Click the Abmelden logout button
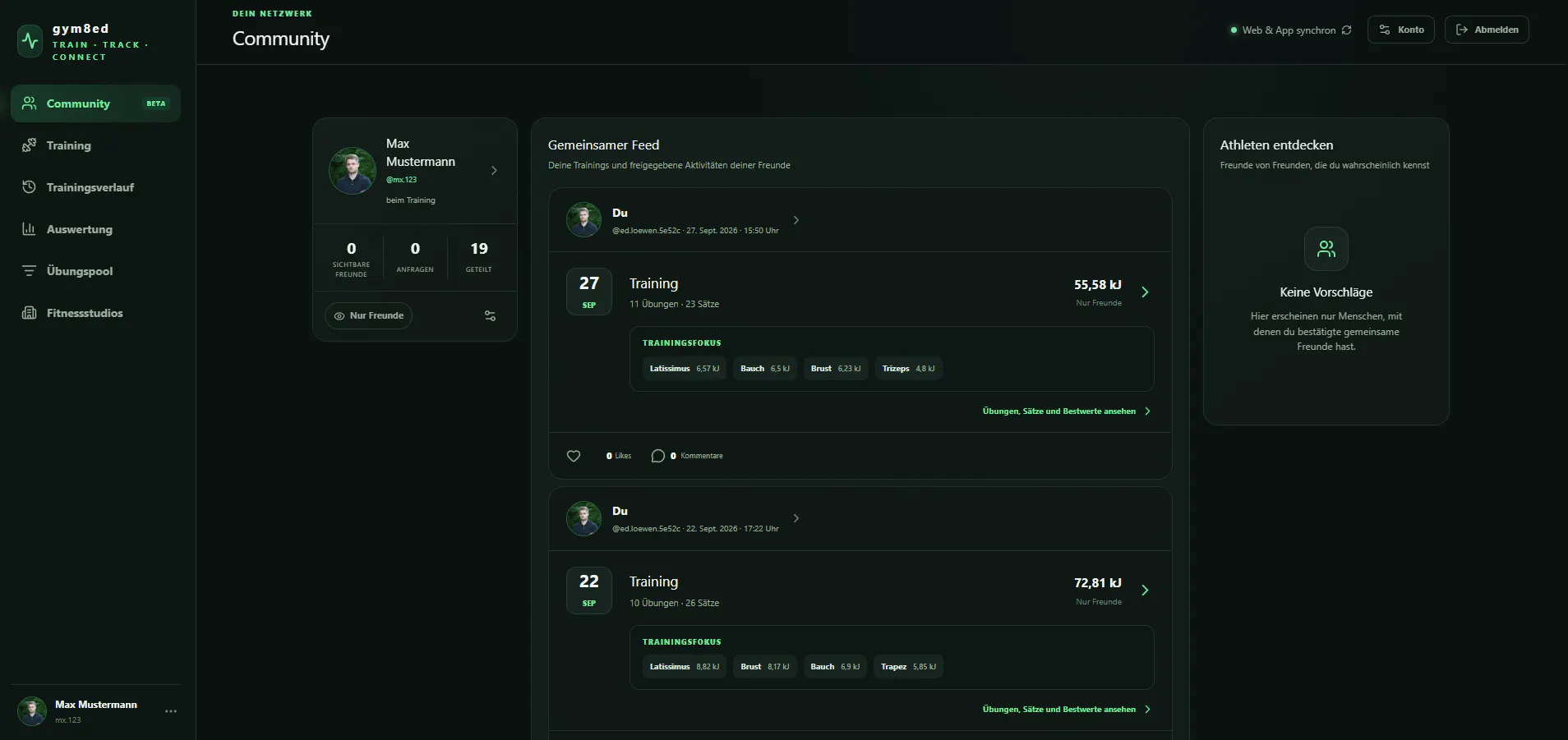The height and width of the screenshot is (740, 1568). [x=1487, y=30]
